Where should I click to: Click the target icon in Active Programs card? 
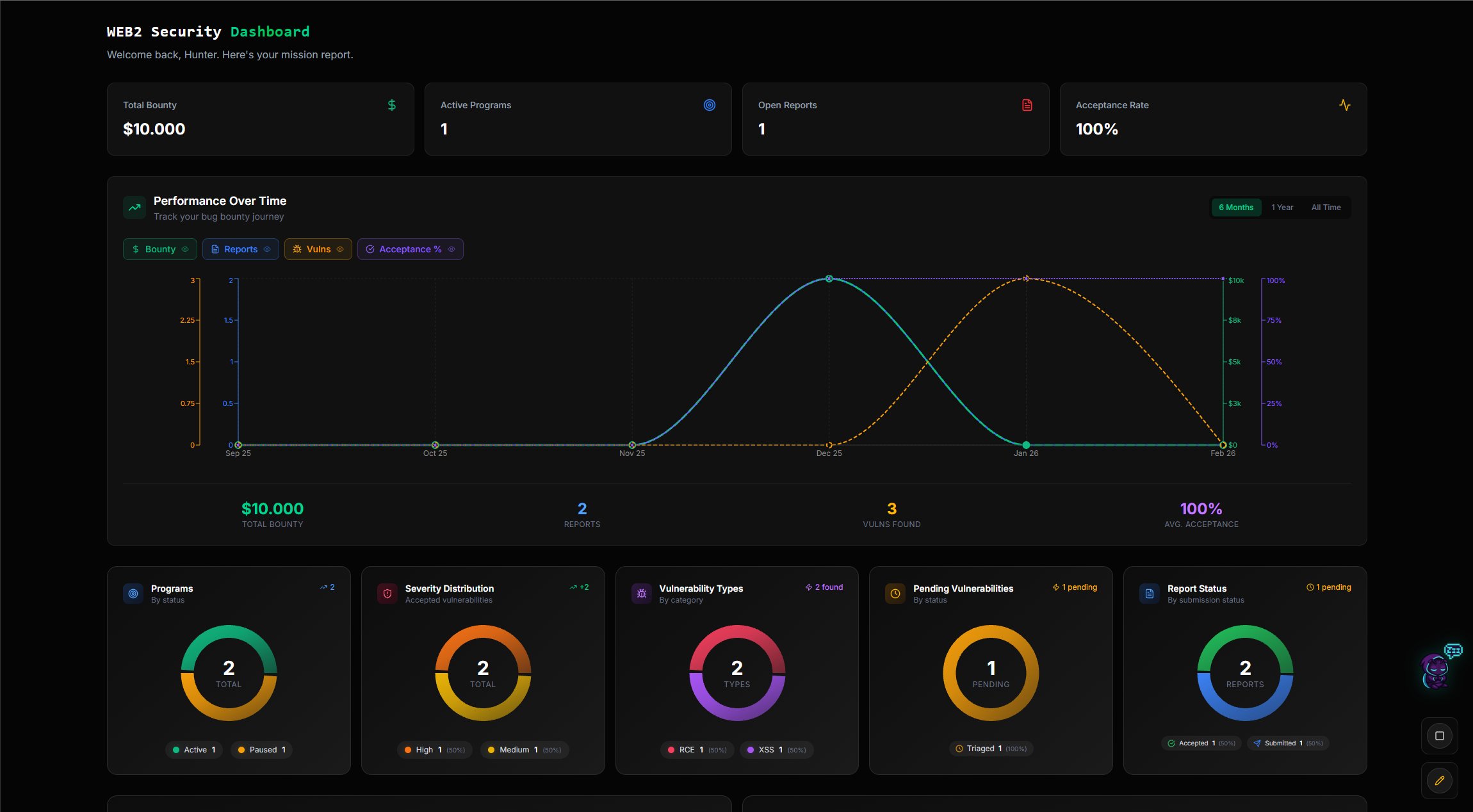(709, 105)
